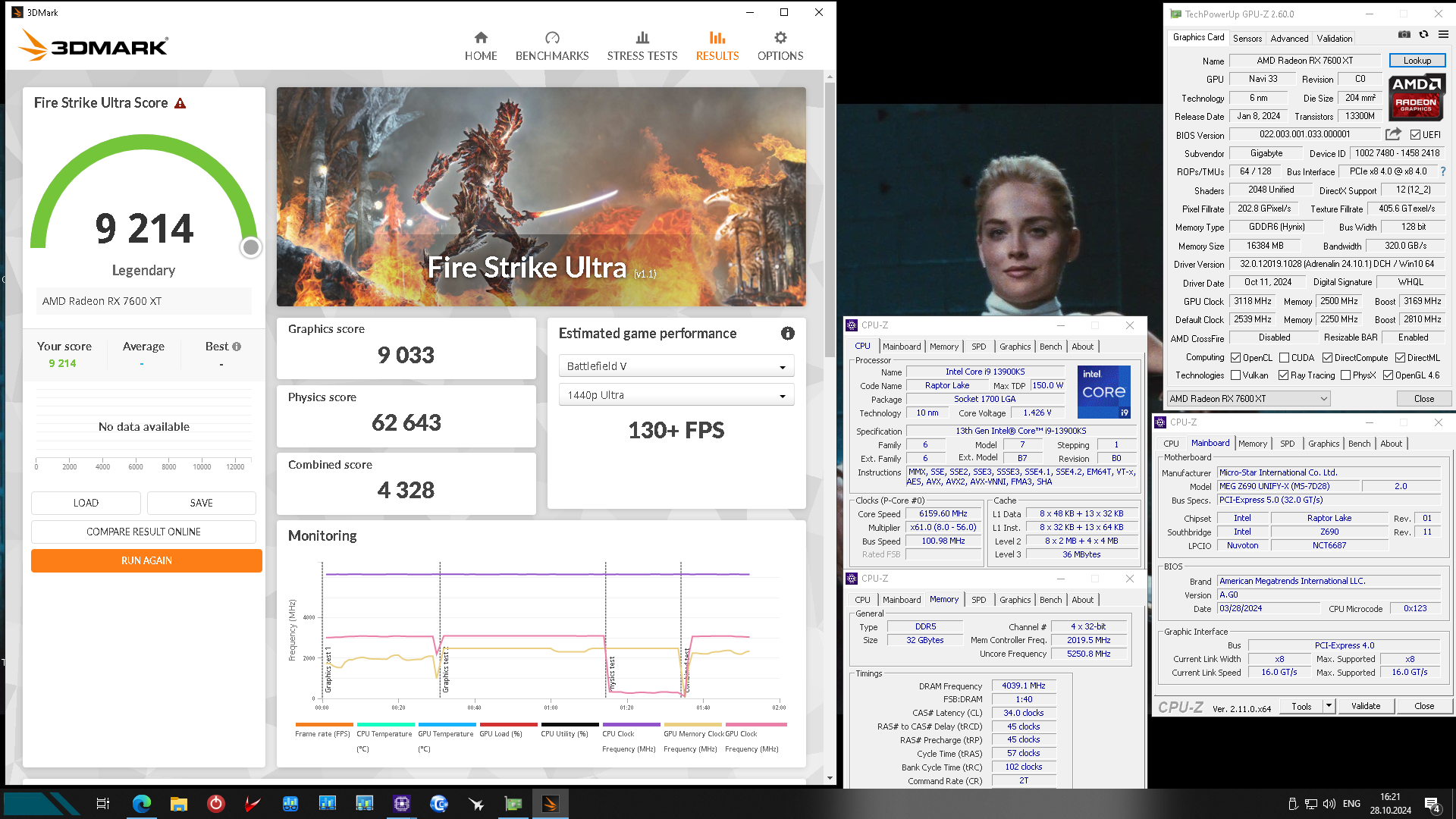The width and height of the screenshot is (1456, 819).
Task: Open the Validation tab in GPU-Z
Action: pyautogui.click(x=1335, y=38)
